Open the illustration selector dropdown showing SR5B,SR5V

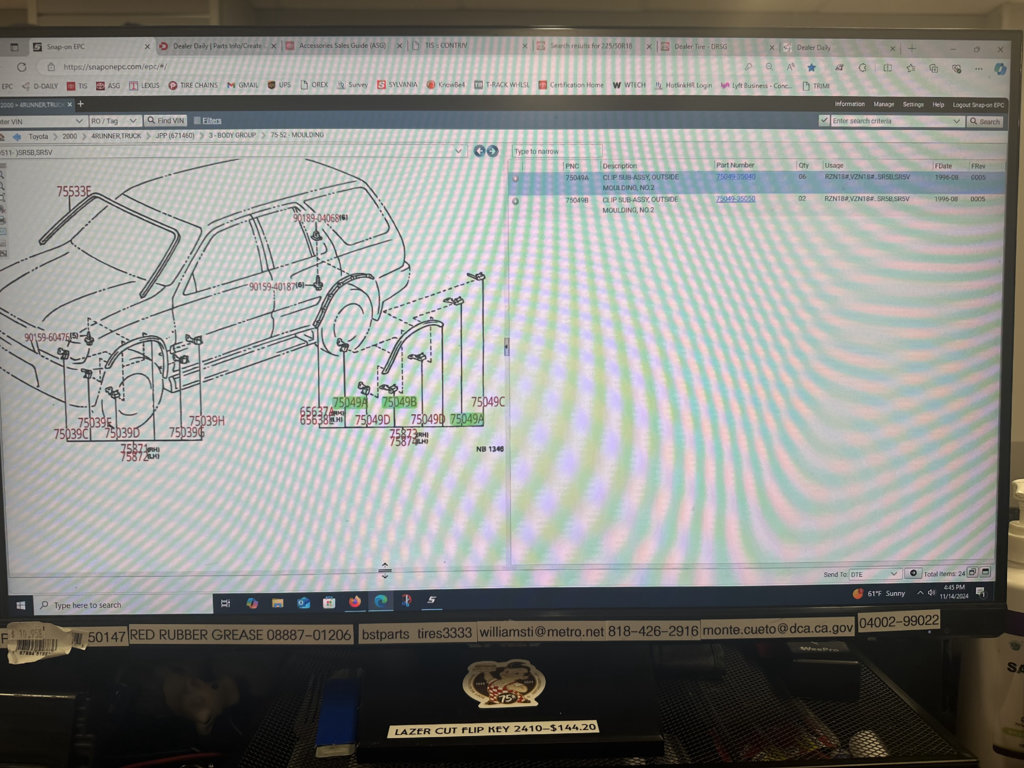458,152
